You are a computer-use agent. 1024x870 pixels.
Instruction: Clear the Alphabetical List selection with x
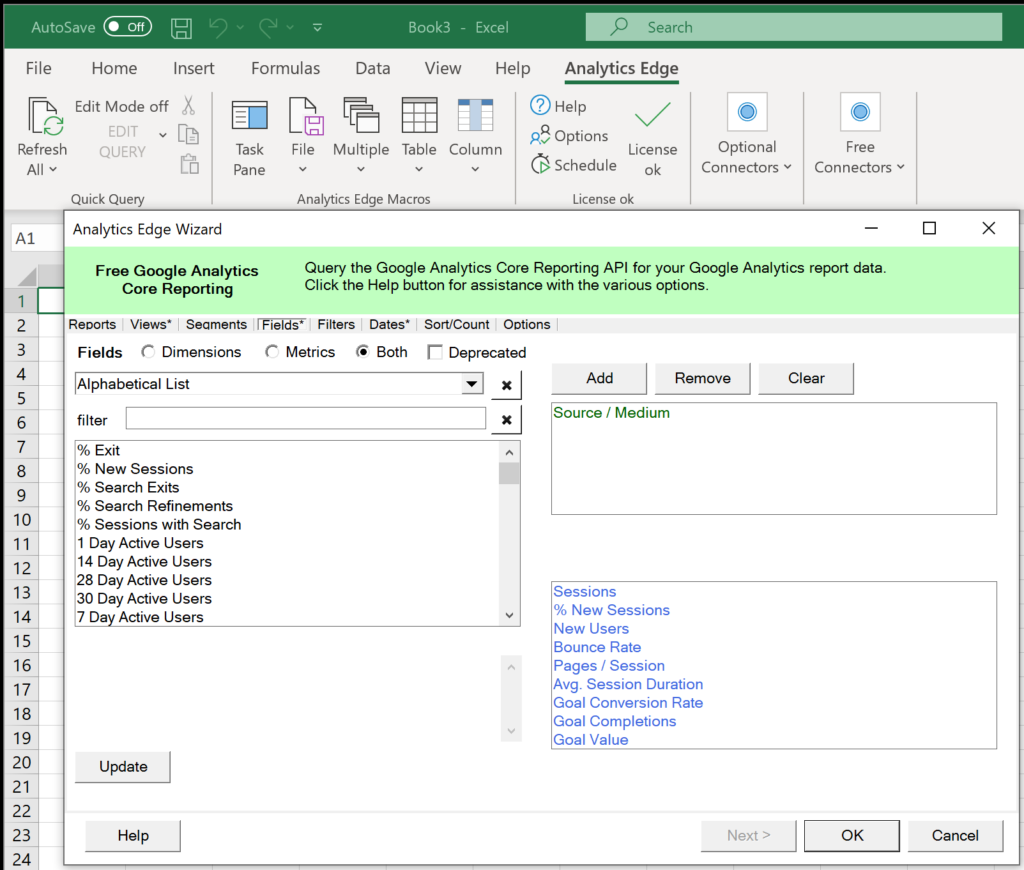pyautogui.click(x=506, y=385)
